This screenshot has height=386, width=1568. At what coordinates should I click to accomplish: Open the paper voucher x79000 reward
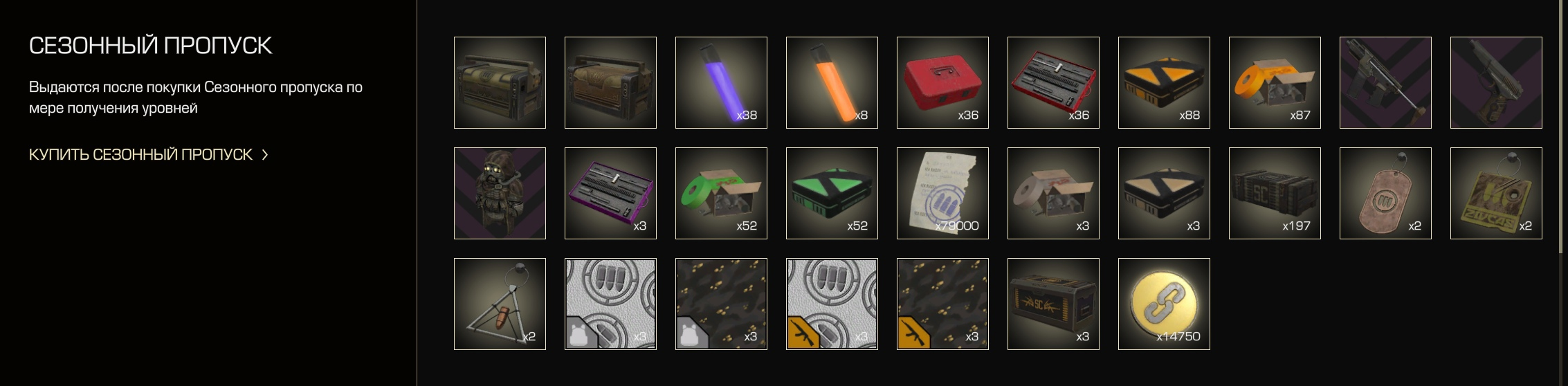tap(942, 193)
